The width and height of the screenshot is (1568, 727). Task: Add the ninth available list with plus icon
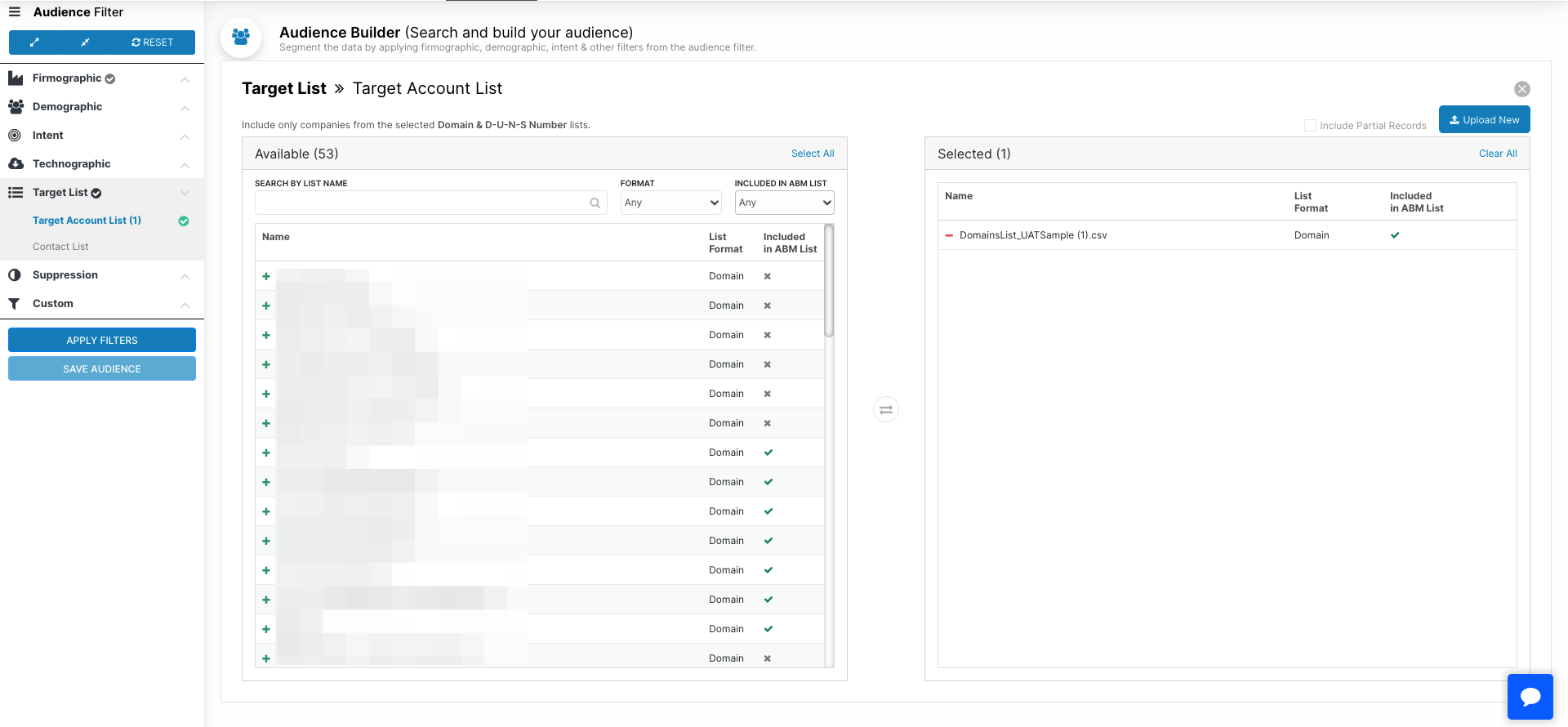[266, 511]
